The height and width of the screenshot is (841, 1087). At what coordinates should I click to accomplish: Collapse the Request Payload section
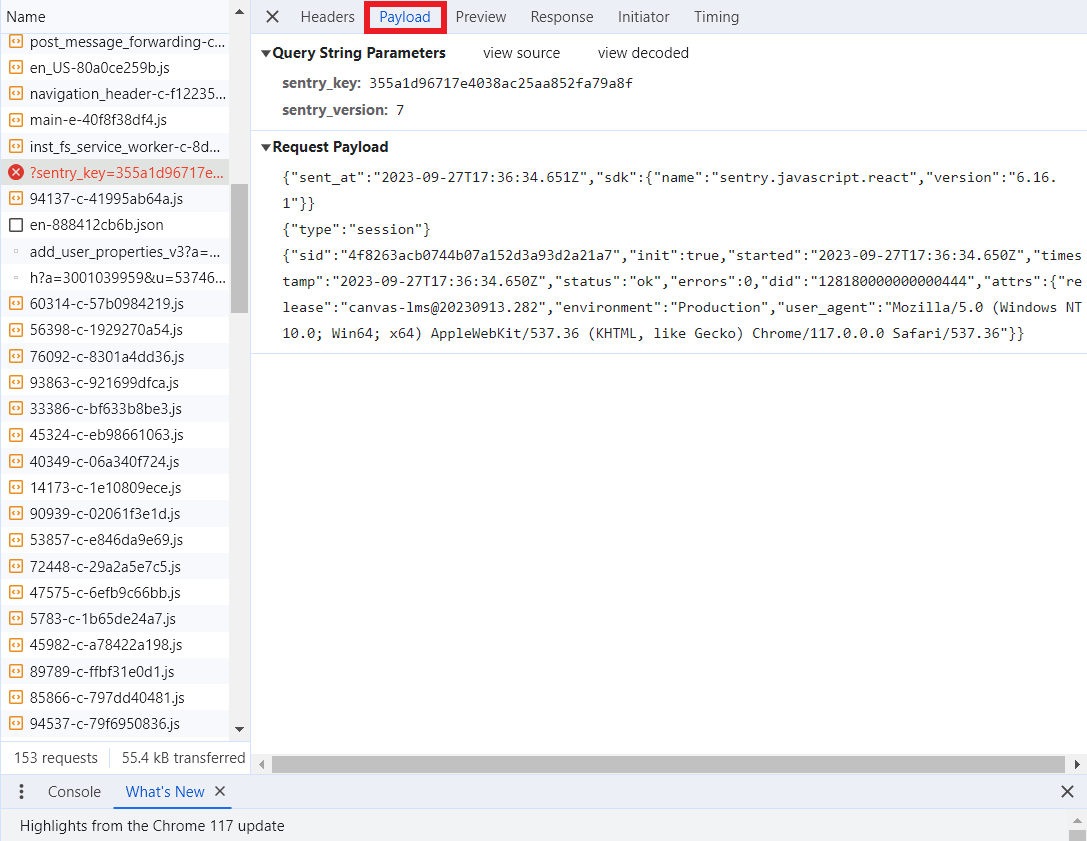click(265, 146)
